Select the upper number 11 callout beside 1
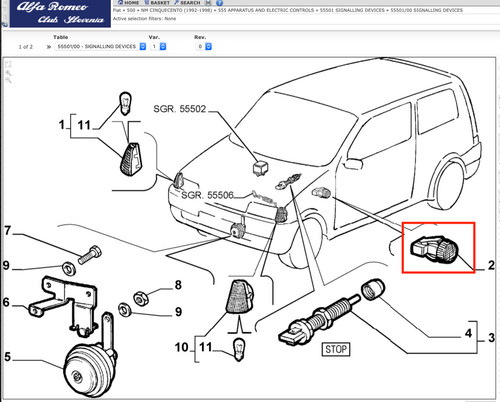The height and width of the screenshot is (402, 500). pos(84,125)
